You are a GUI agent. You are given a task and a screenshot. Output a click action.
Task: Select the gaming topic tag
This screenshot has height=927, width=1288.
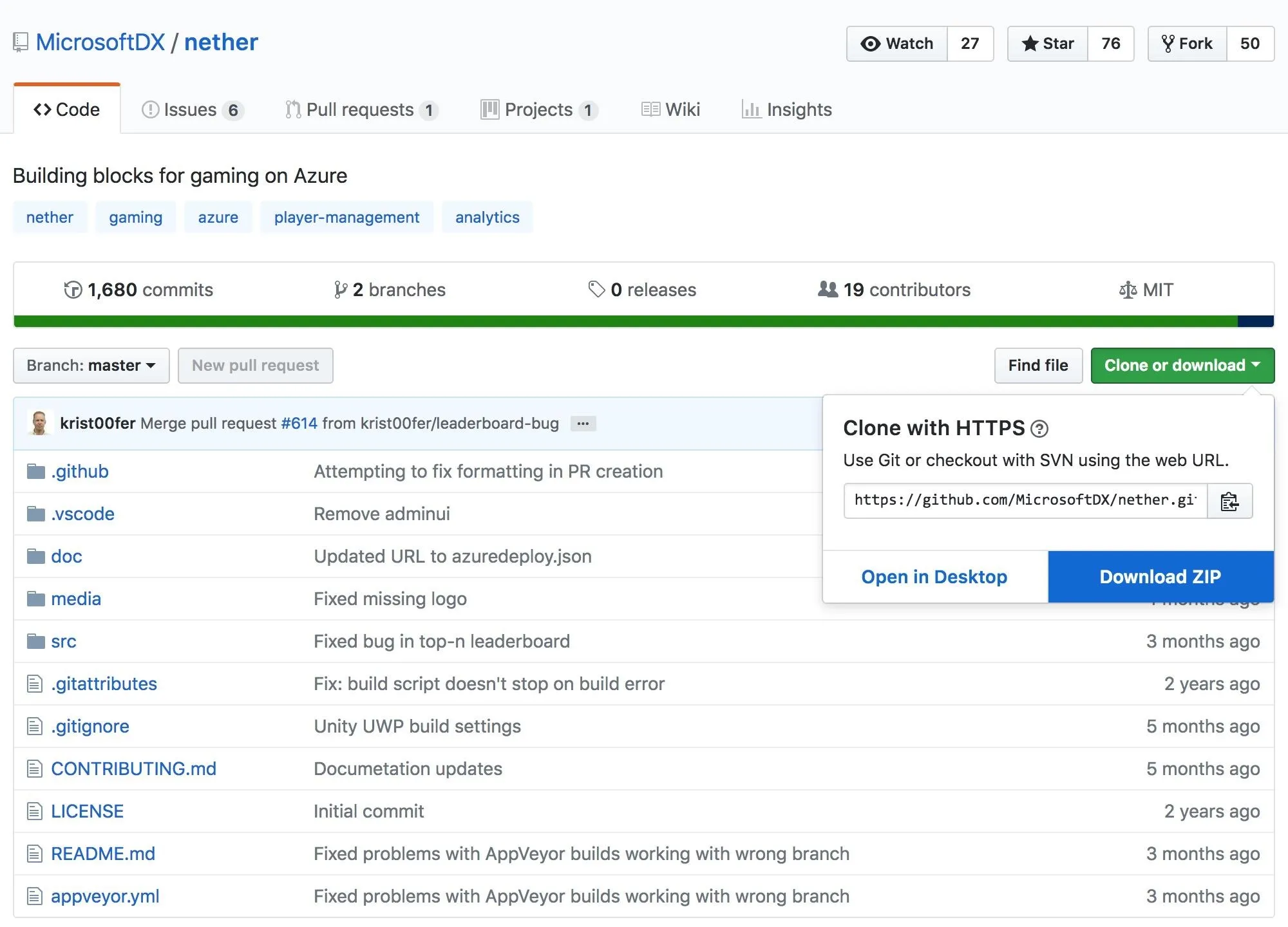click(136, 218)
